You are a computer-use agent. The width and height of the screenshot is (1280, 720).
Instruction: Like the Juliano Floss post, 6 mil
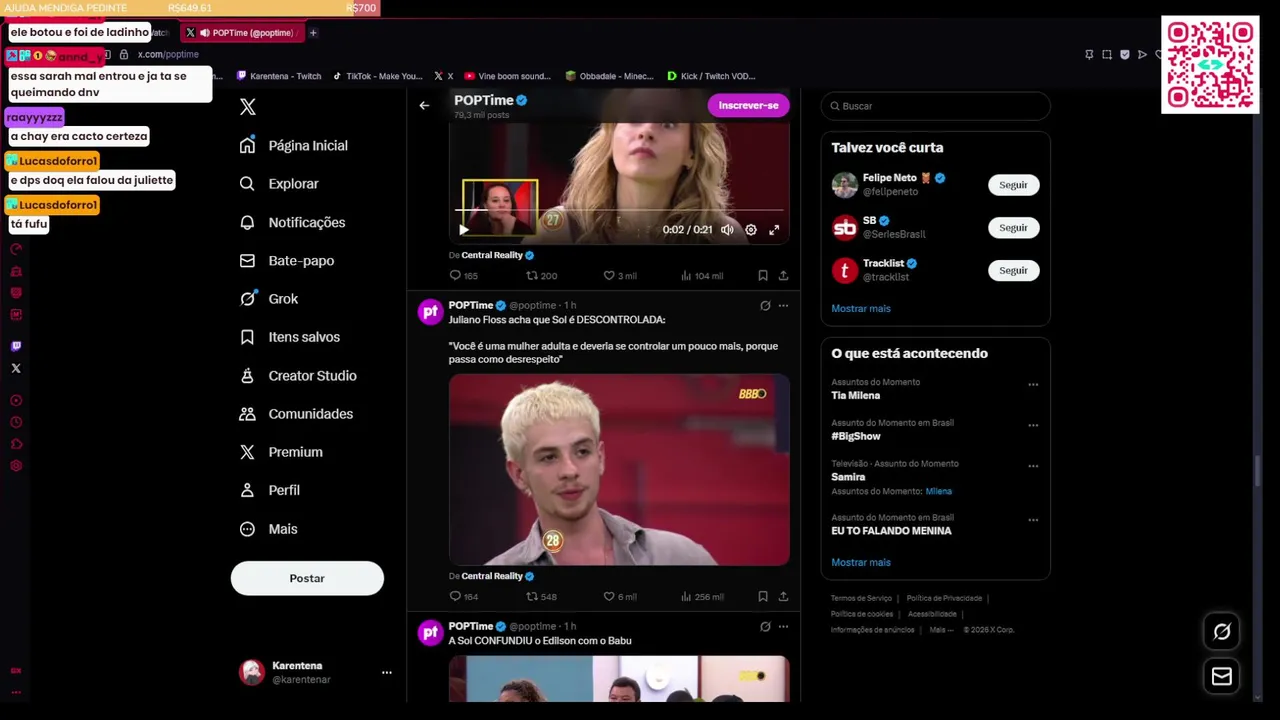[609, 596]
